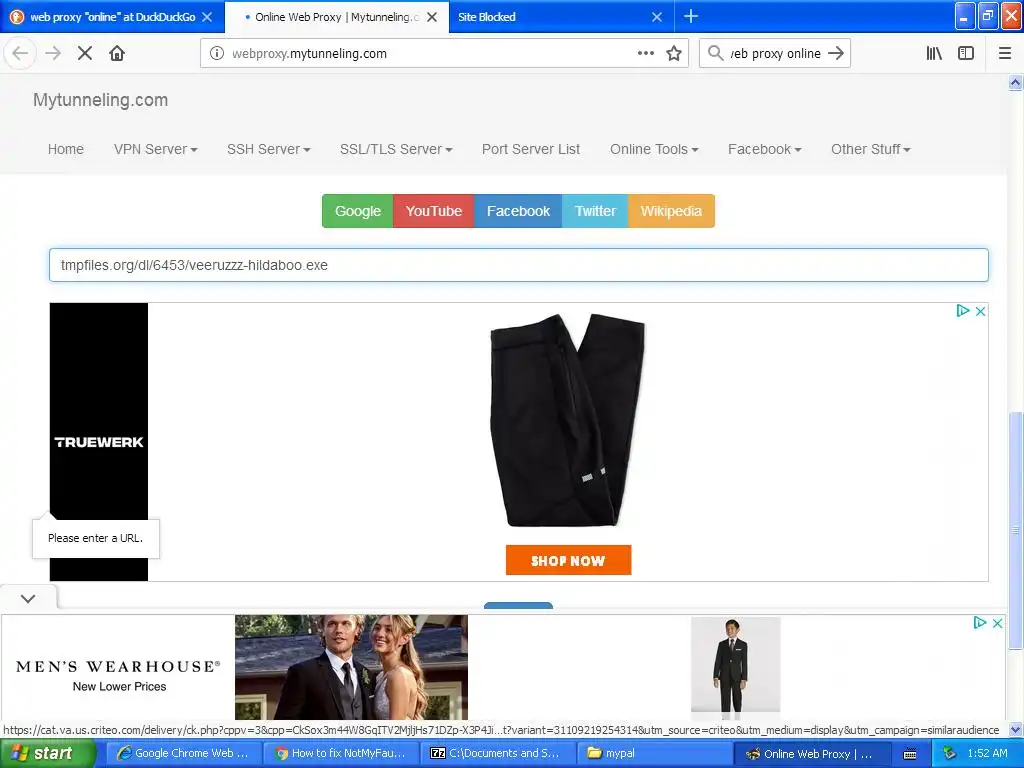The width and height of the screenshot is (1024, 768).
Task: Close the DuckDuckGo web proxy tab
Action: pos(207,17)
